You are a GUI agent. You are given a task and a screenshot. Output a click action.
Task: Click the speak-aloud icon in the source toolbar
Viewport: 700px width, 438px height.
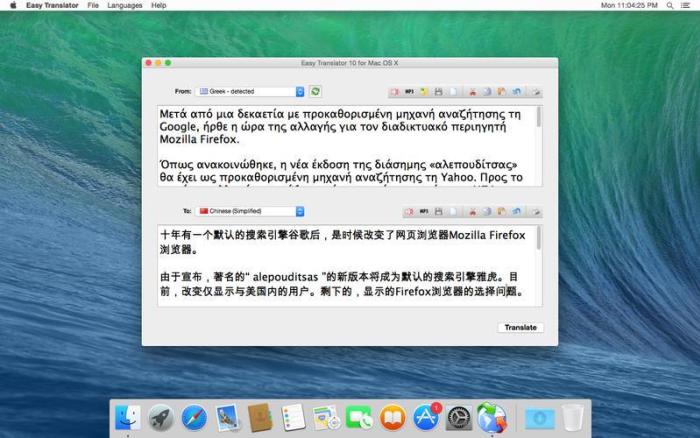click(395, 92)
